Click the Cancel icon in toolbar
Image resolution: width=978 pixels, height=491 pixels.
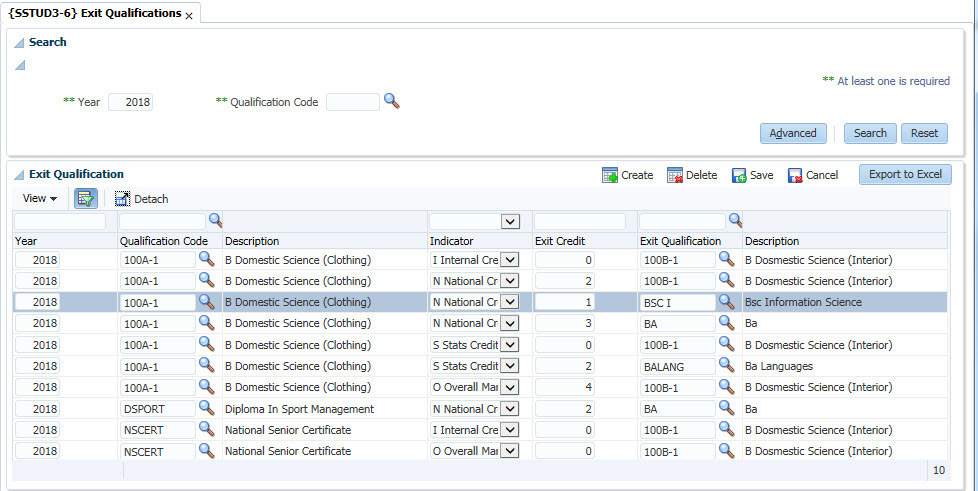pyautogui.click(x=795, y=175)
